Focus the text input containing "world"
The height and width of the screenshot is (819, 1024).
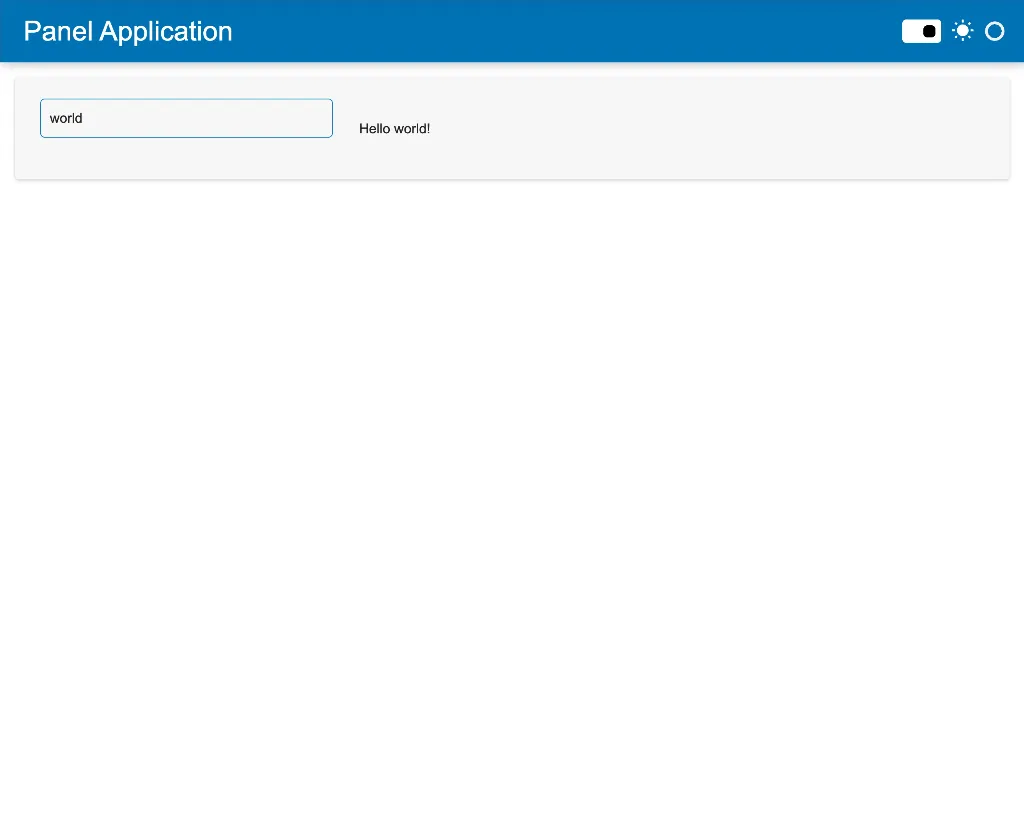click(186, 118)
